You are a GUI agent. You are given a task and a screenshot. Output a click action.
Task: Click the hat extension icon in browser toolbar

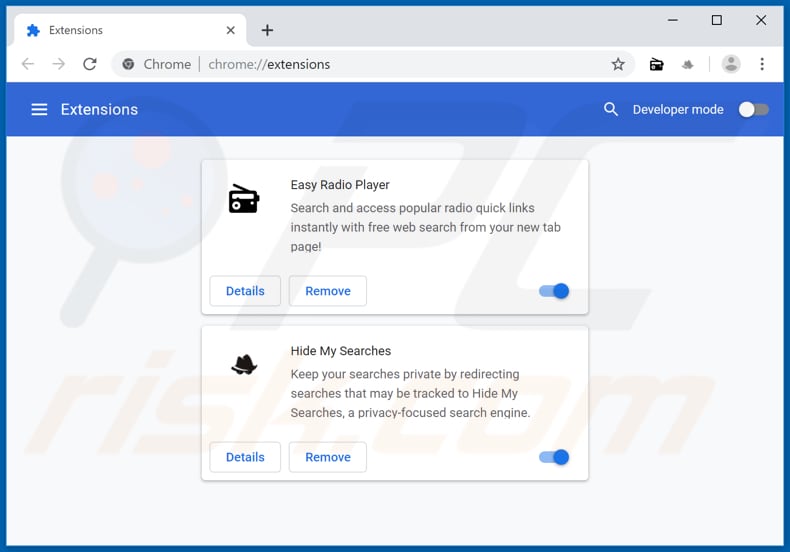click(x=688, y=64)
